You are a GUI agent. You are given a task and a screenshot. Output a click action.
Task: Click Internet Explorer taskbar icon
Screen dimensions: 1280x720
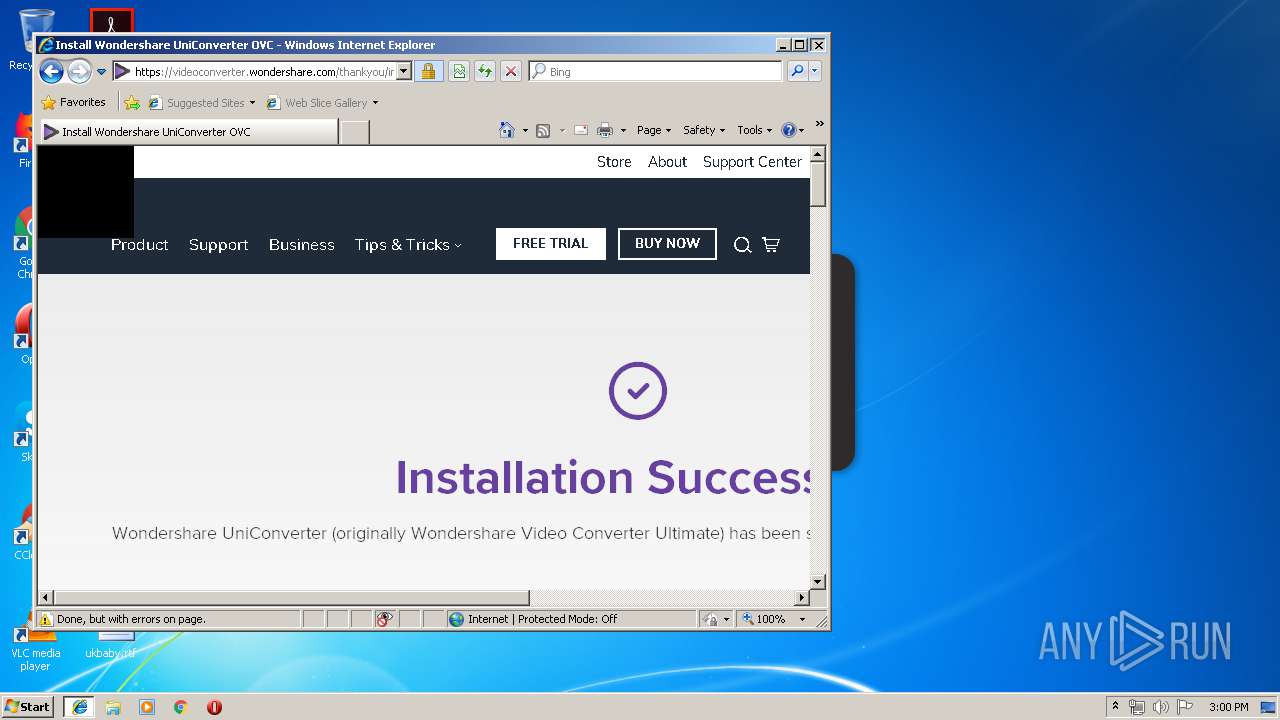tap(79, 706)
